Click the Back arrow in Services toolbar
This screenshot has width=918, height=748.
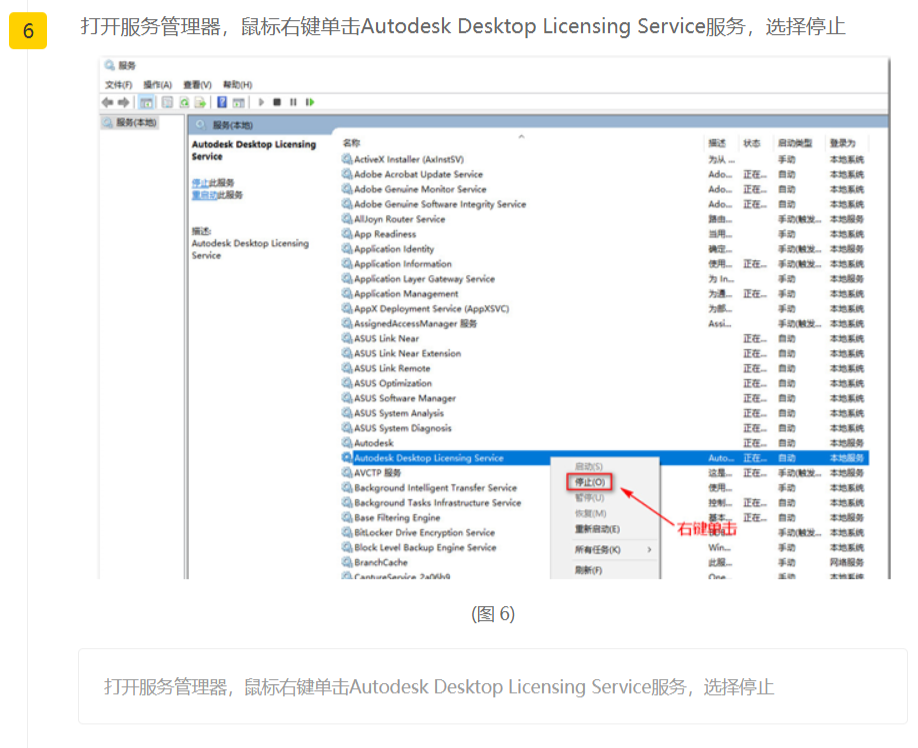107,102
